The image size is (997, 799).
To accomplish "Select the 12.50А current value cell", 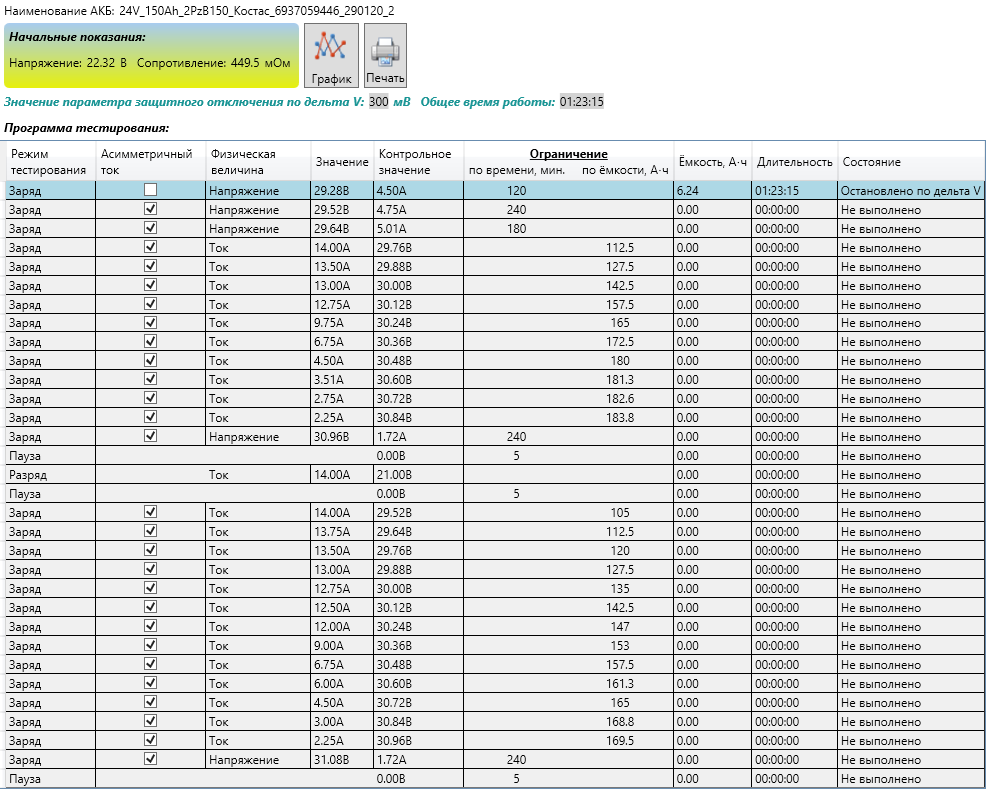I will coord(342,608).
